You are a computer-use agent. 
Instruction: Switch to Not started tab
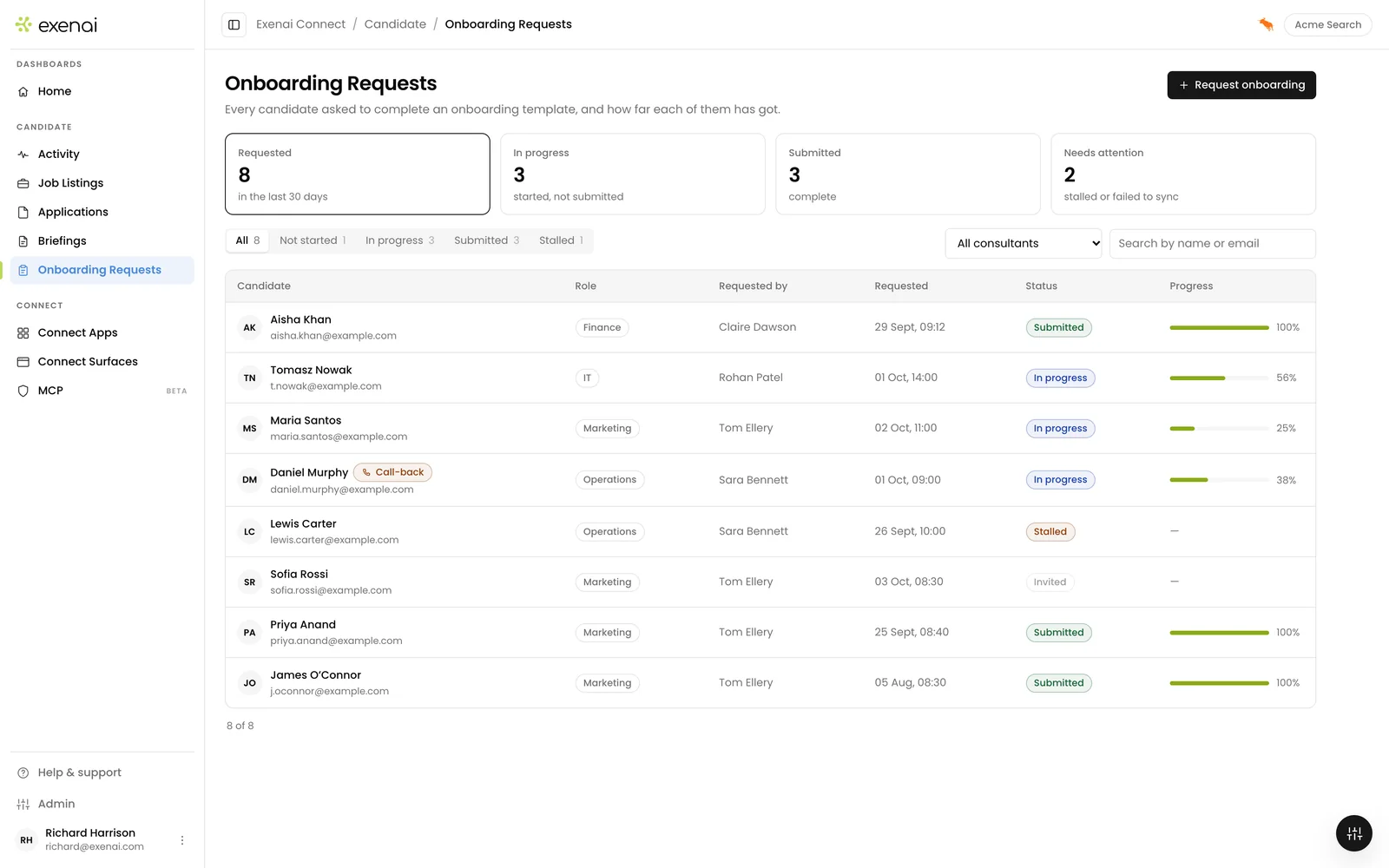tap(313, 240)
